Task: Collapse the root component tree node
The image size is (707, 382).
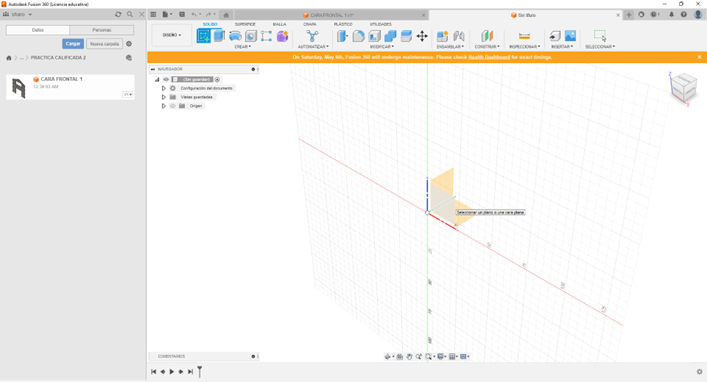Action: [157, 79]
